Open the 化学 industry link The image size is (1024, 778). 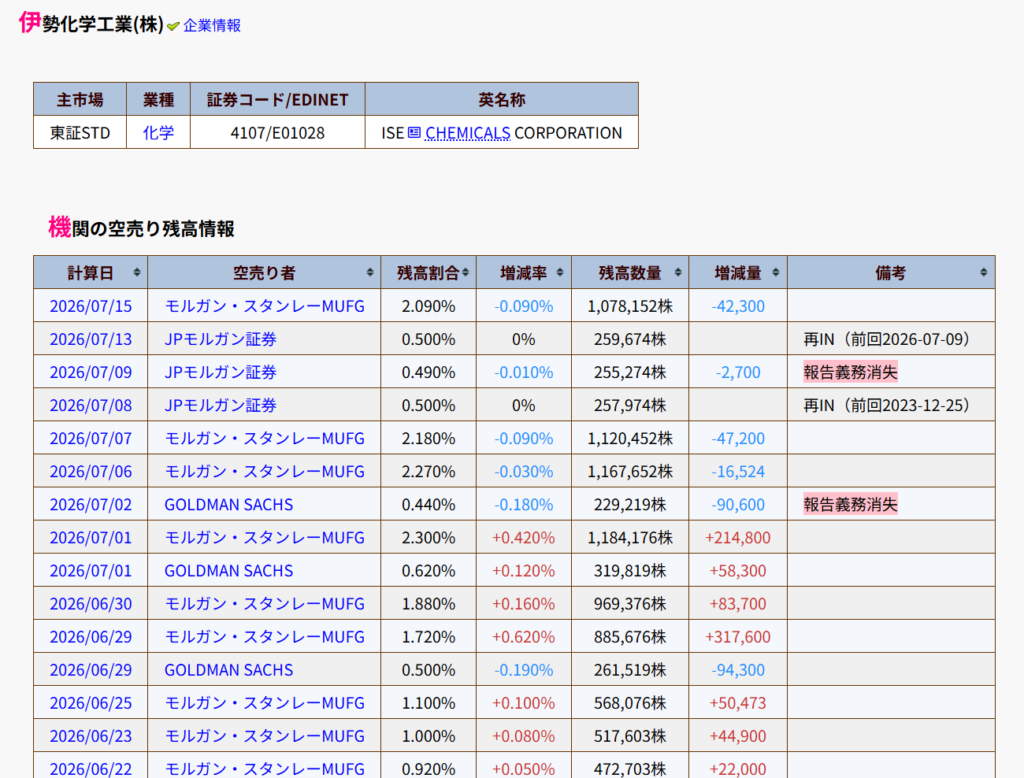(x=158, y=133)
